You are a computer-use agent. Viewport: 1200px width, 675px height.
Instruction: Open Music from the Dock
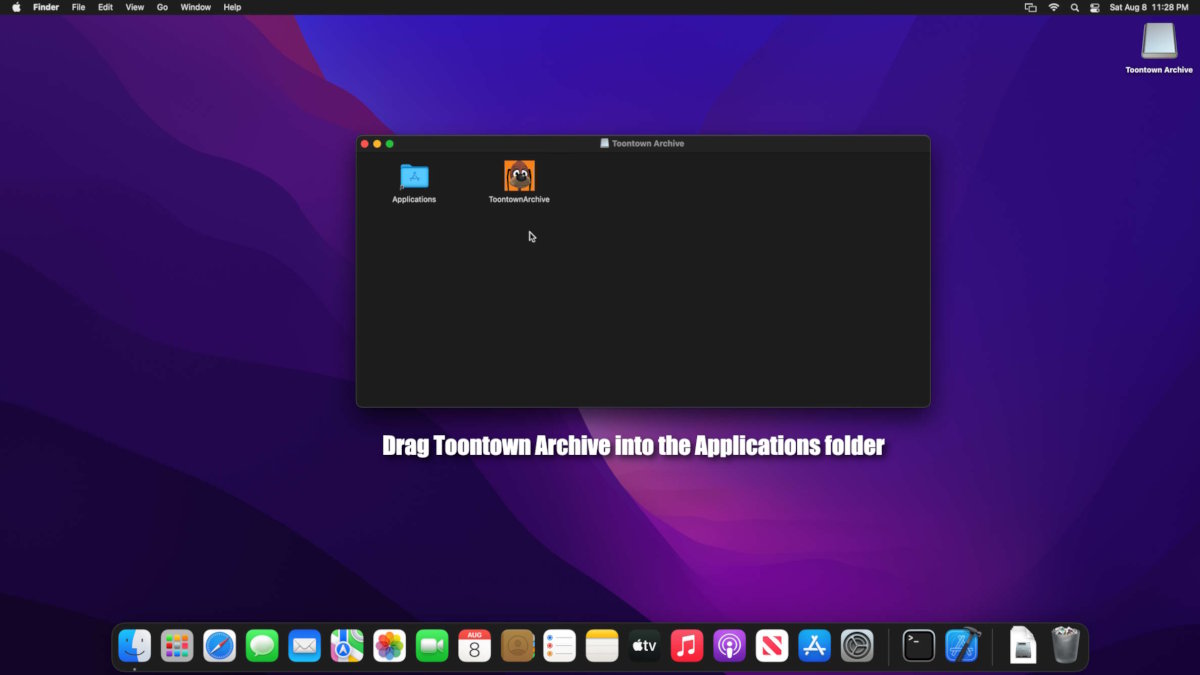(687, 646)
